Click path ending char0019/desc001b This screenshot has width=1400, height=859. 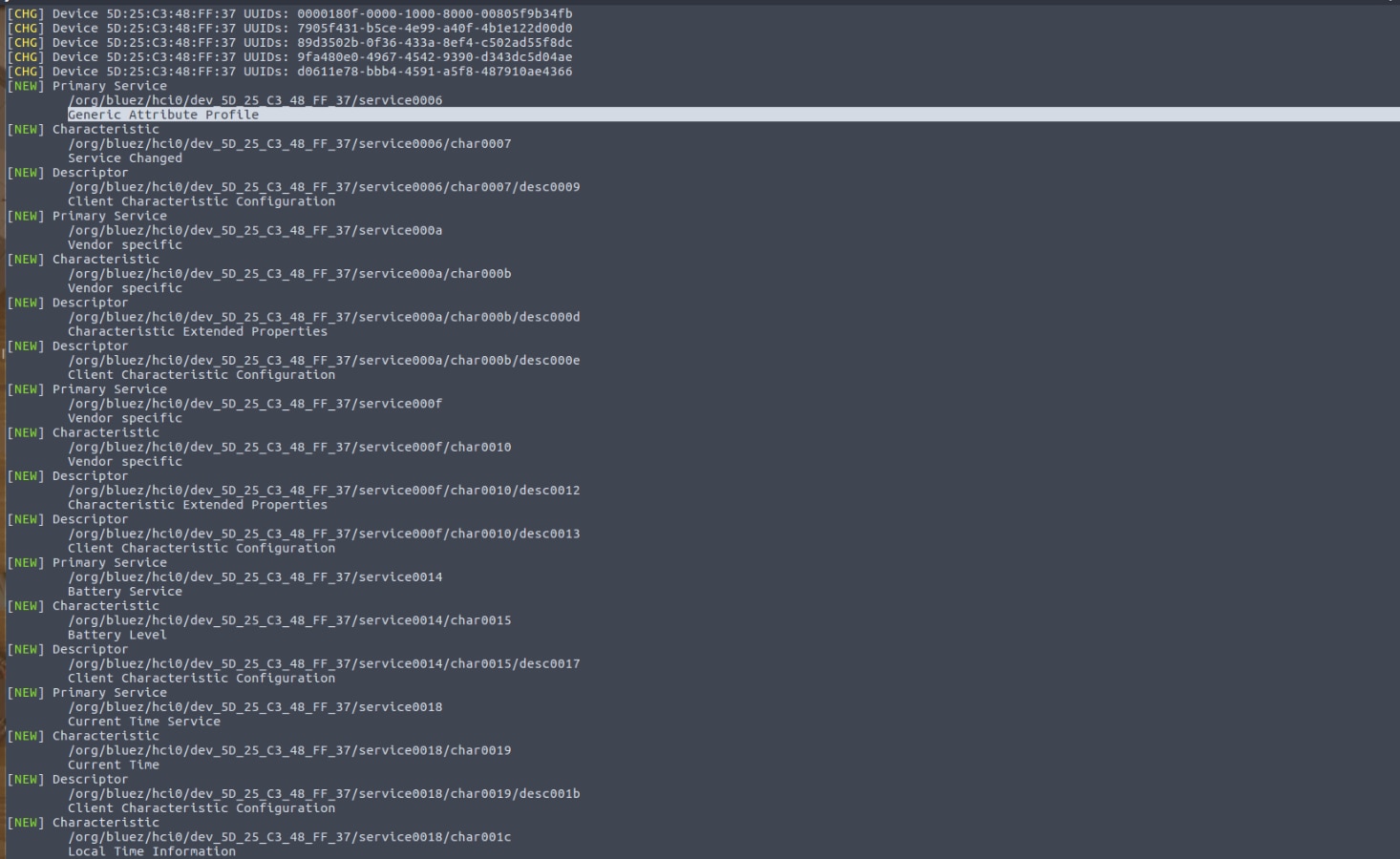pos(324,794)
